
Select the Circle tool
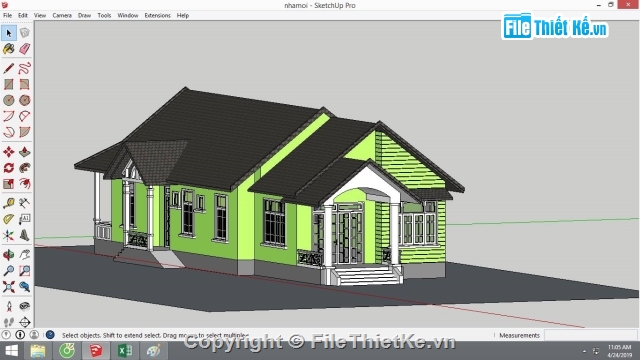click(x=9, y=100)
